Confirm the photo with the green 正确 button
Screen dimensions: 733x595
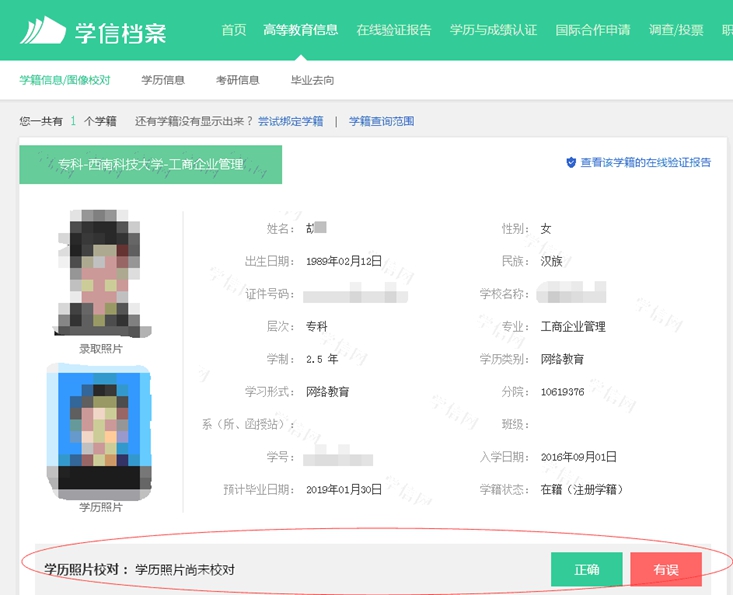point(587,569)
